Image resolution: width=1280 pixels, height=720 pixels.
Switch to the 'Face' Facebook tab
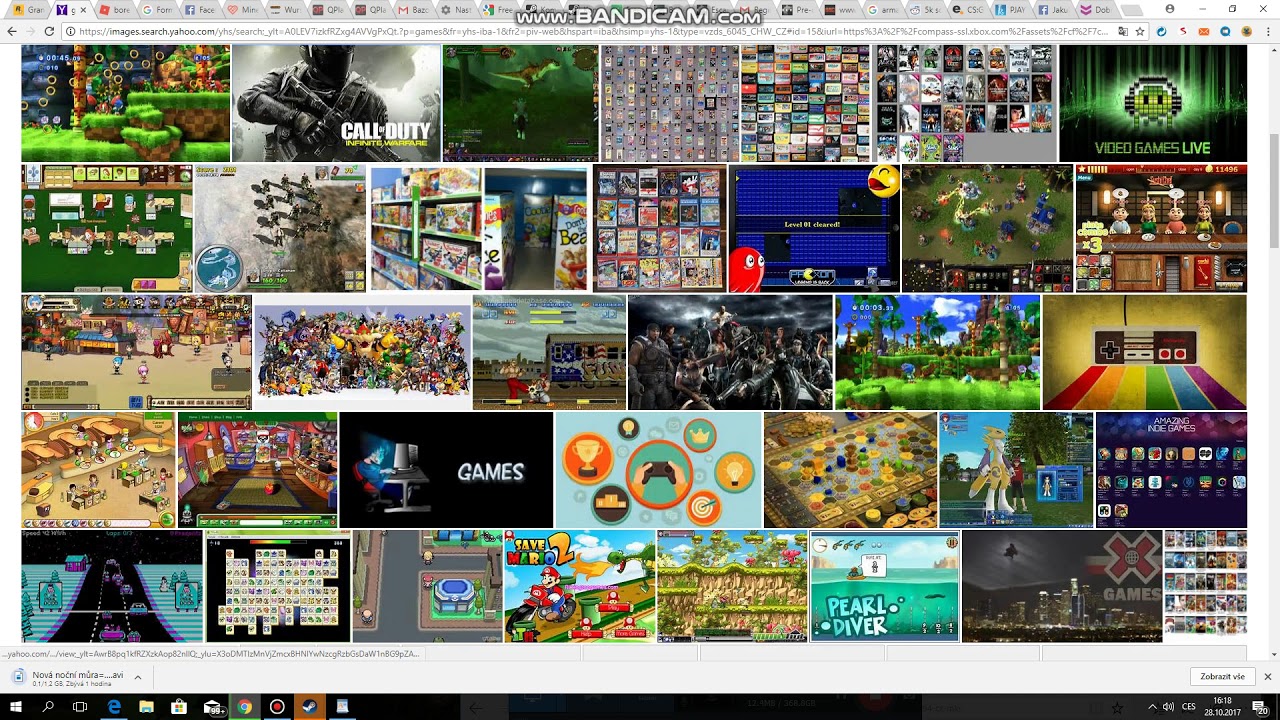[200, 10]
